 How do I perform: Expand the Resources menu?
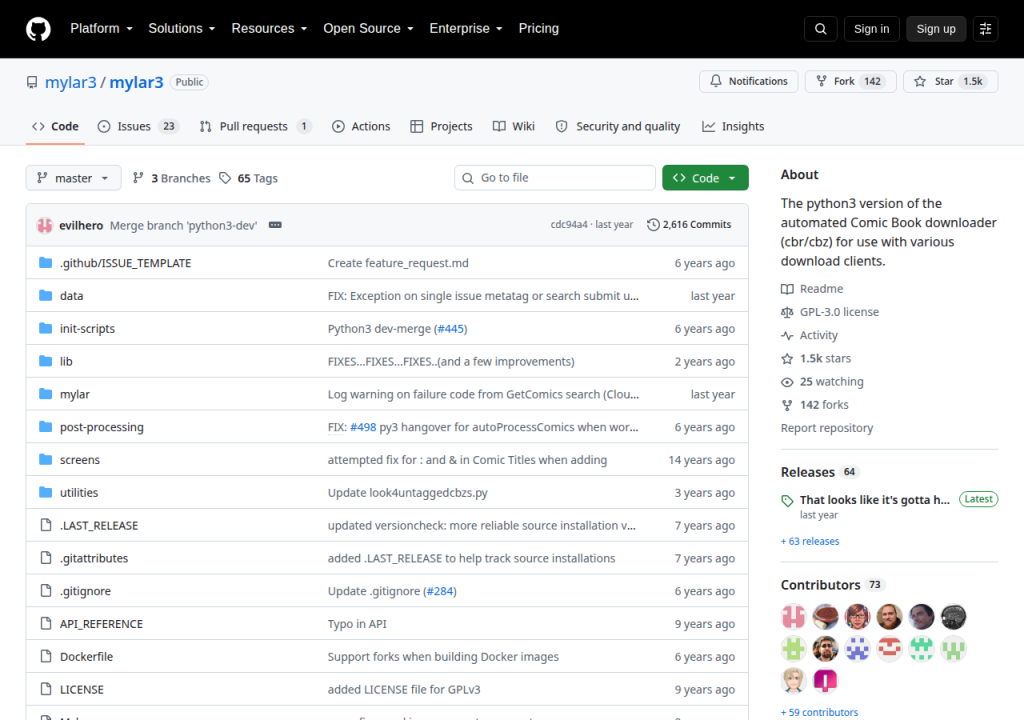[269, 29]
